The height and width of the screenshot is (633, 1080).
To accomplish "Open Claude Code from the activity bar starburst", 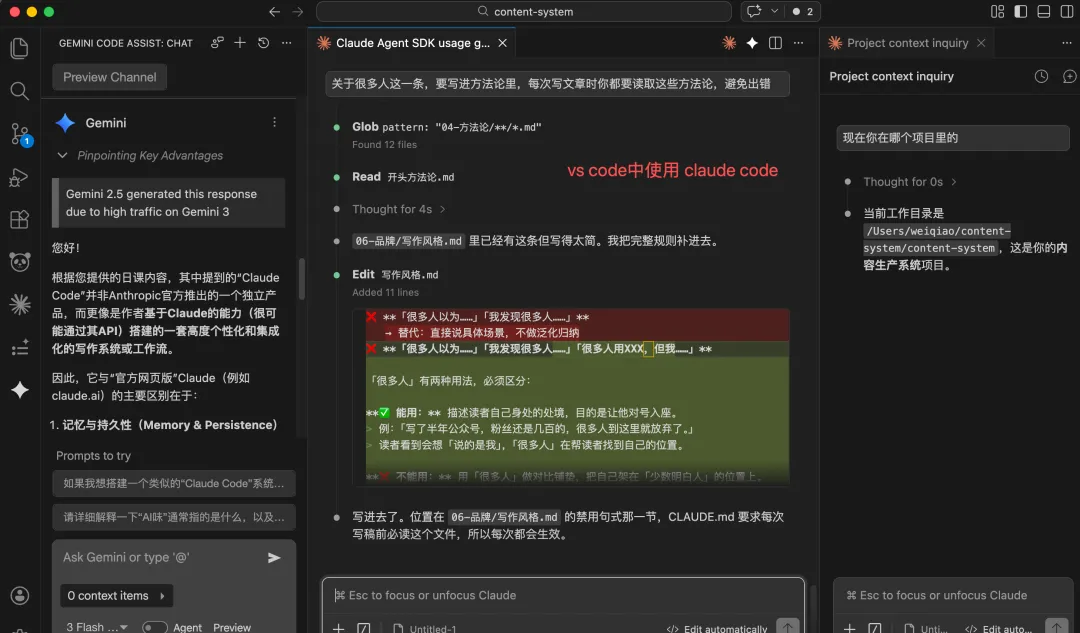I will tap(19, 304).
